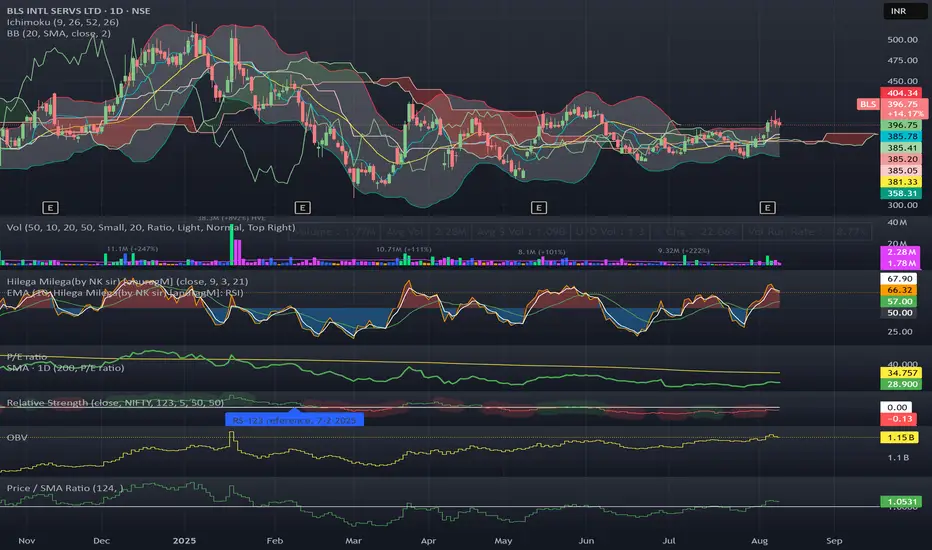Viewport: 932px width, 550px height.
Task: Click the 500.00 level on the price axis
Action: click(902, 39)
